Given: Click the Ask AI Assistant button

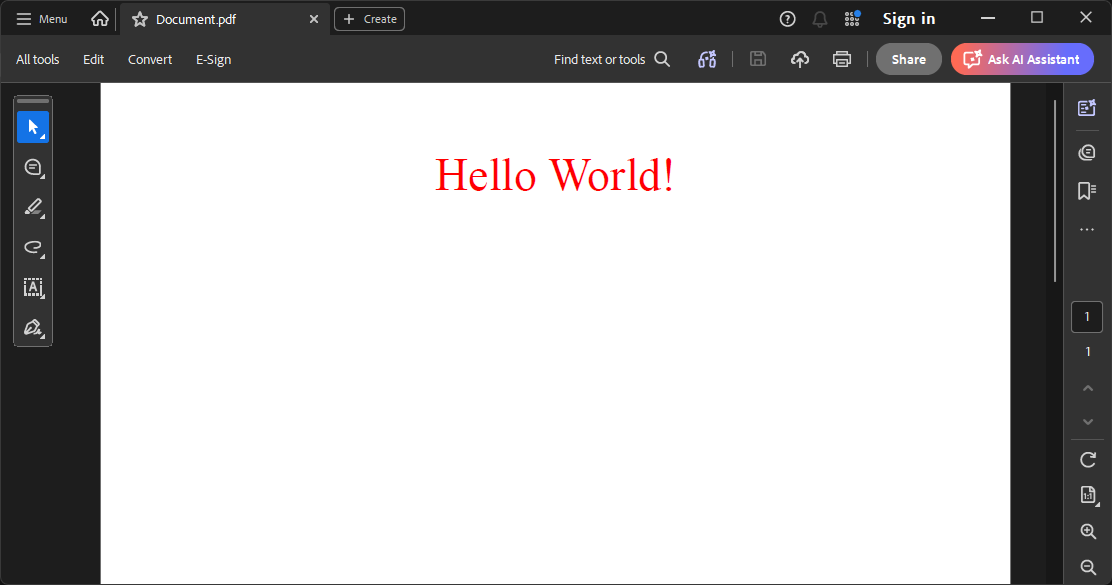Looking at the screenshot, I should coord(1021,59).
